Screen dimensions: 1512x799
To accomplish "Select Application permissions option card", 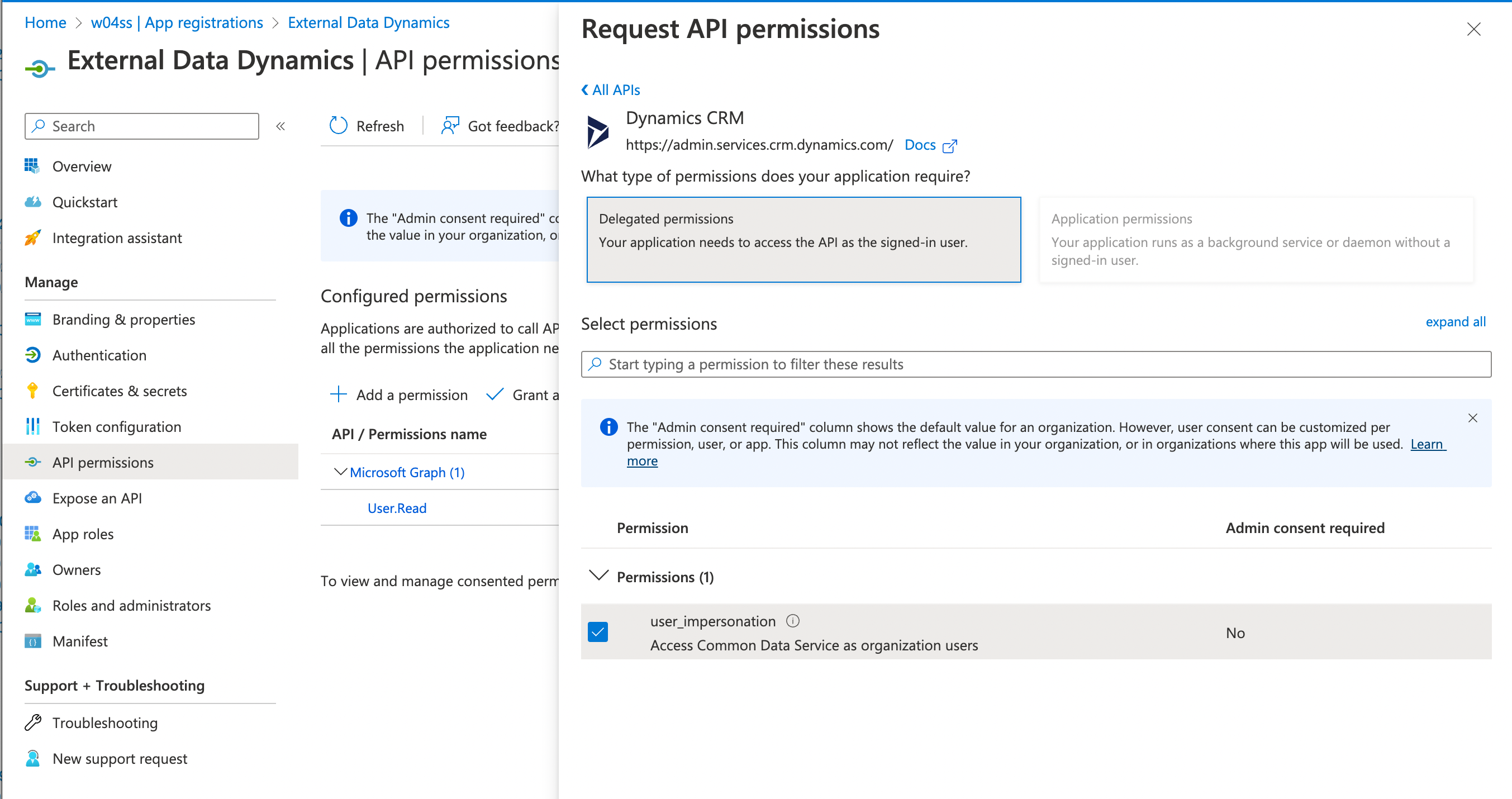I will tap(1256, 240).
